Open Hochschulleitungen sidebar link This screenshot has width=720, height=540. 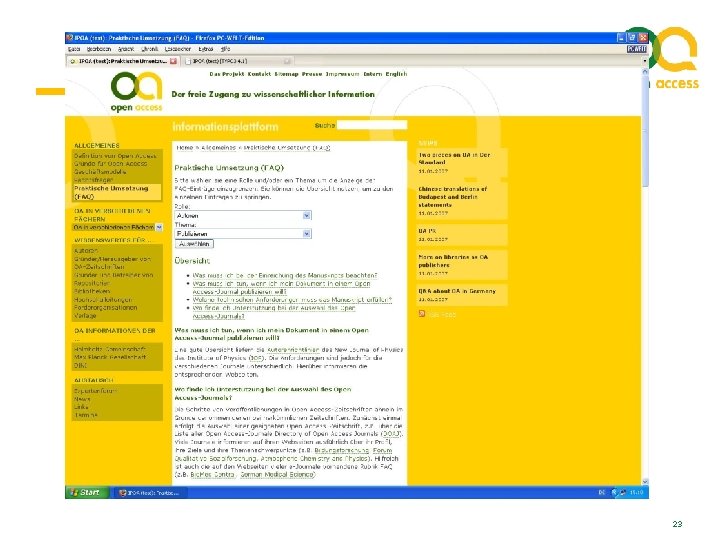pyautogui.click(x=103, y=299)
